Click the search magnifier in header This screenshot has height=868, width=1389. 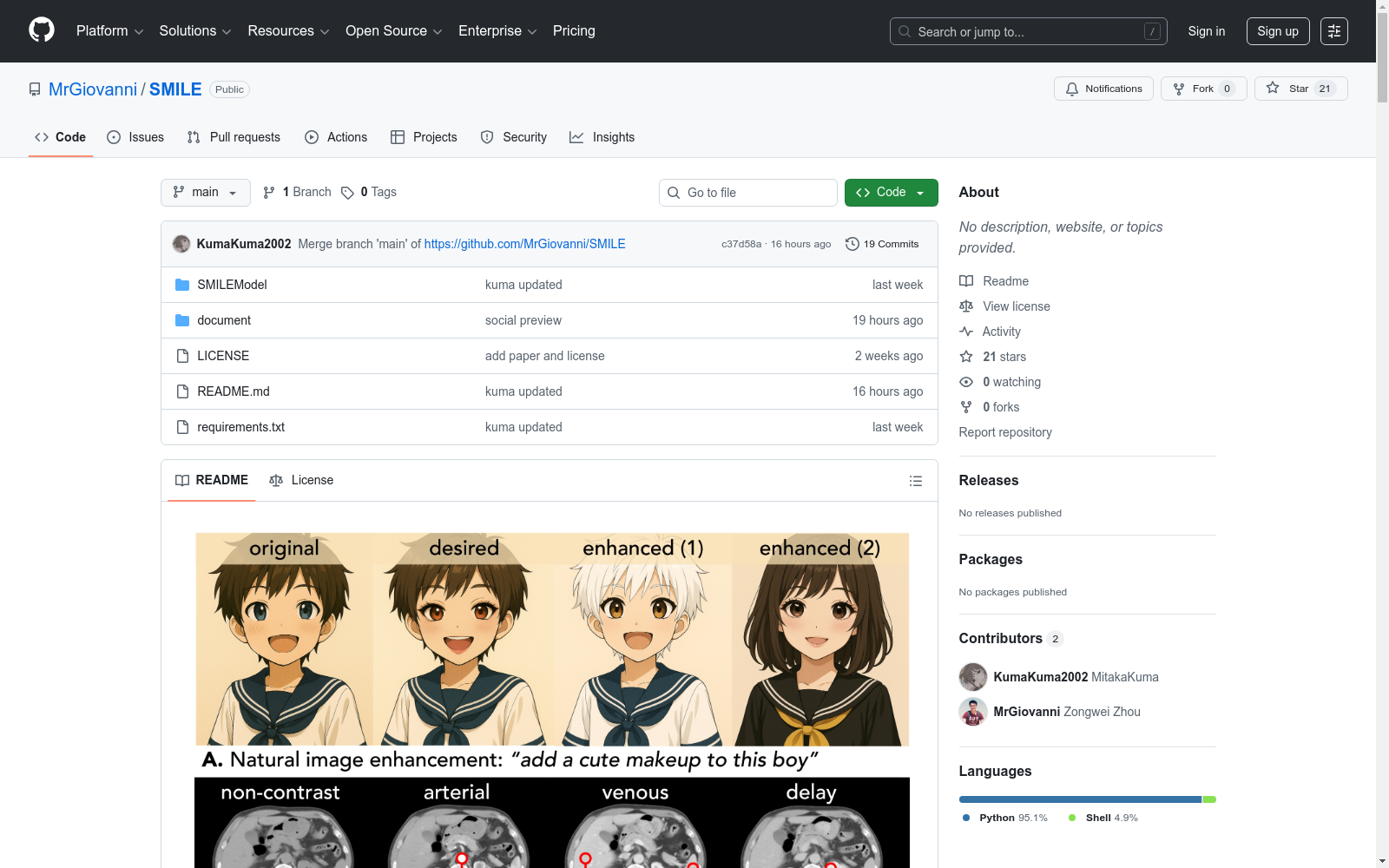(x=905, y=31)
